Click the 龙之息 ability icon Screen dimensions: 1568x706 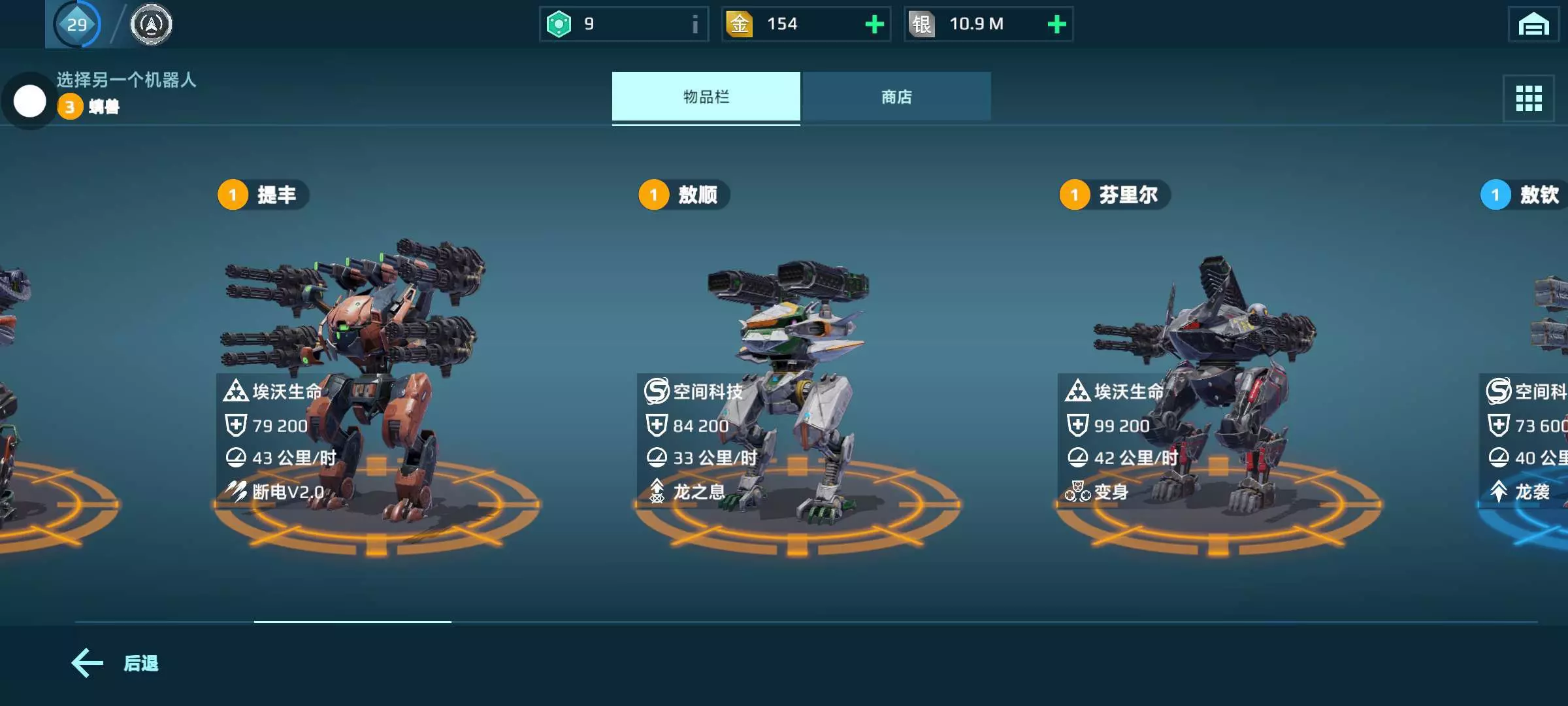point(657,492)
